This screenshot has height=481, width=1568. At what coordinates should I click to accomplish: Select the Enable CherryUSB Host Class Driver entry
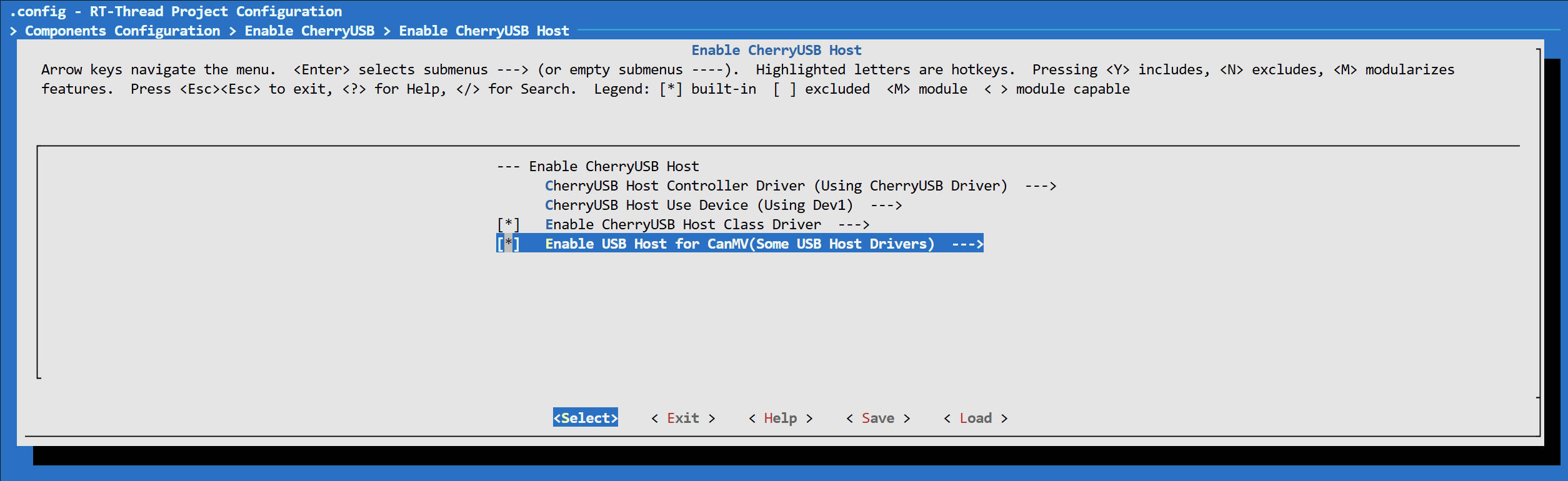pyautogui.click(x=683, y=224)
